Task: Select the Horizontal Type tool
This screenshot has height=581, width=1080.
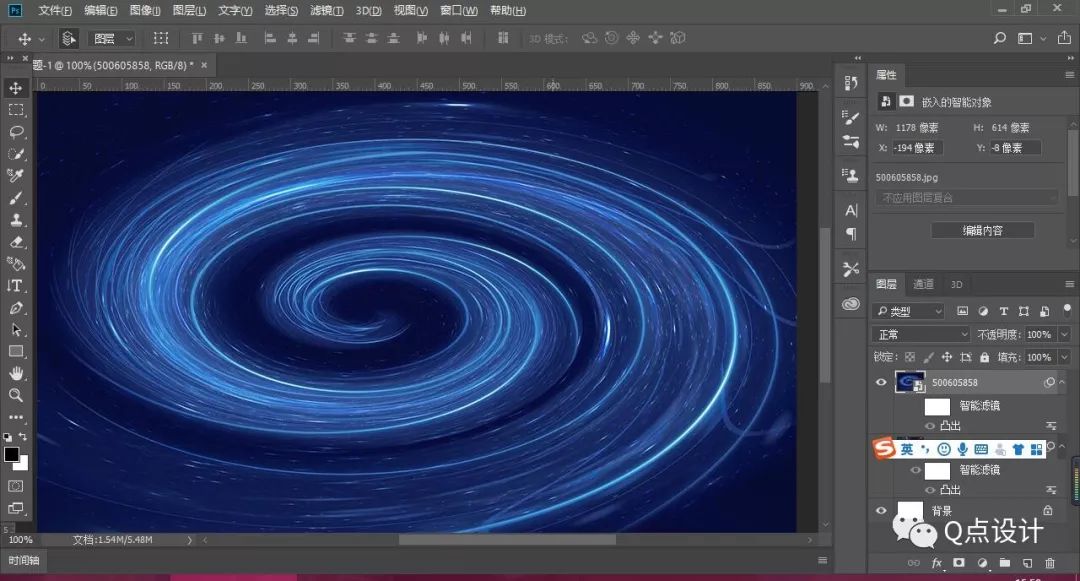Action: (x=16, y=286)
